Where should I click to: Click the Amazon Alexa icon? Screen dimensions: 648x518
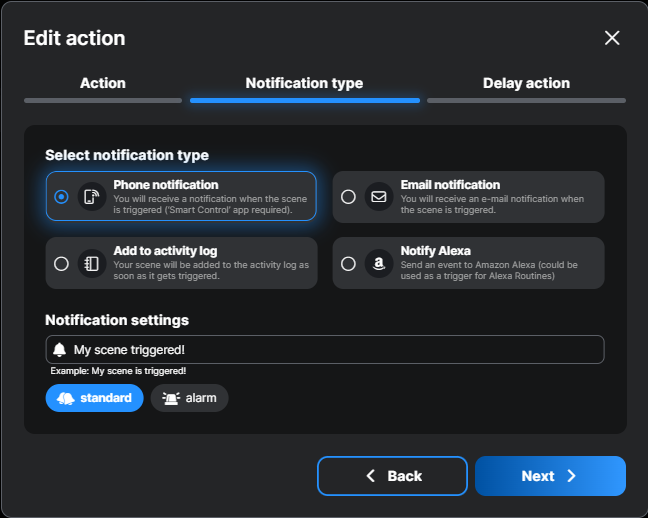click(379, 263)
